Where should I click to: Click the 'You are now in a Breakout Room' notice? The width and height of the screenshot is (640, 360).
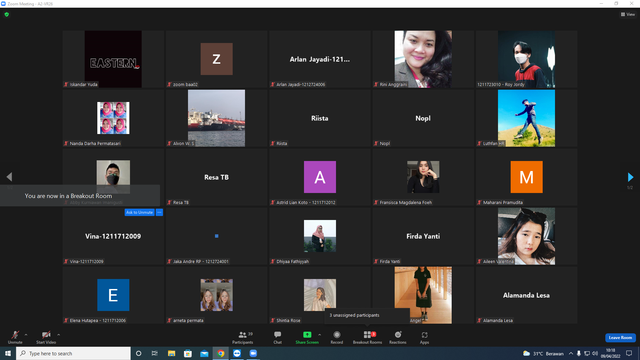pyautogui.click(x=80, y=196)
